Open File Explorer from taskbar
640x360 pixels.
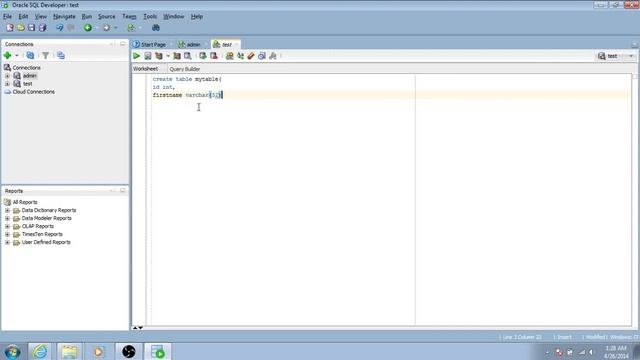click(x=69, y=351)
